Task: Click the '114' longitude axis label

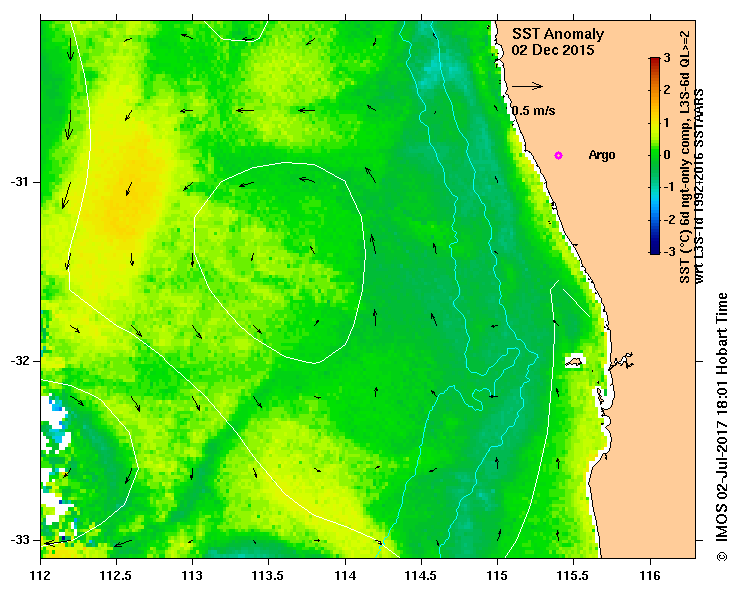Action: [345, 576]
